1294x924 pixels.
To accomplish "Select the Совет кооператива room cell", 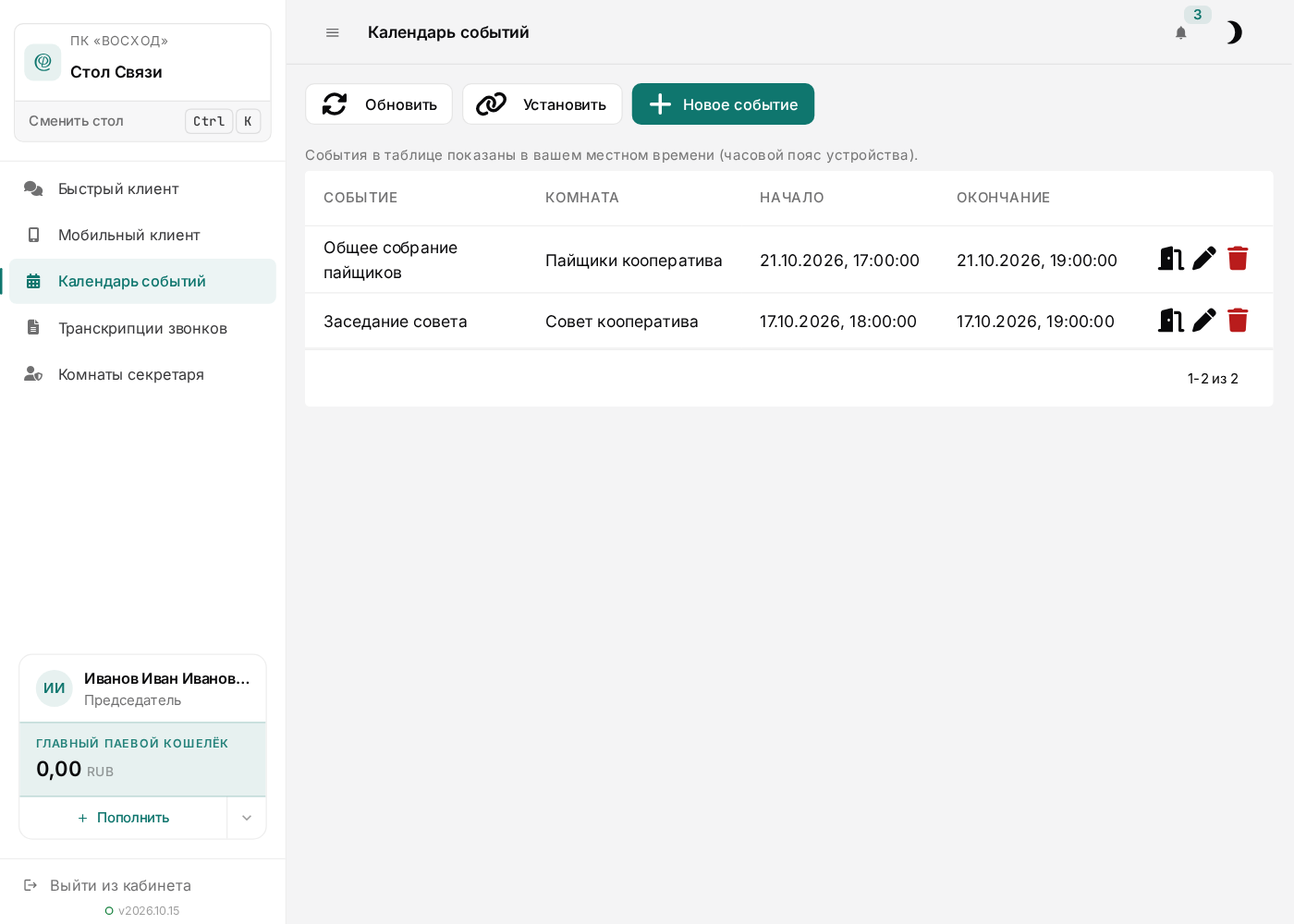I will pyautogui.click(x=622, y=322).
